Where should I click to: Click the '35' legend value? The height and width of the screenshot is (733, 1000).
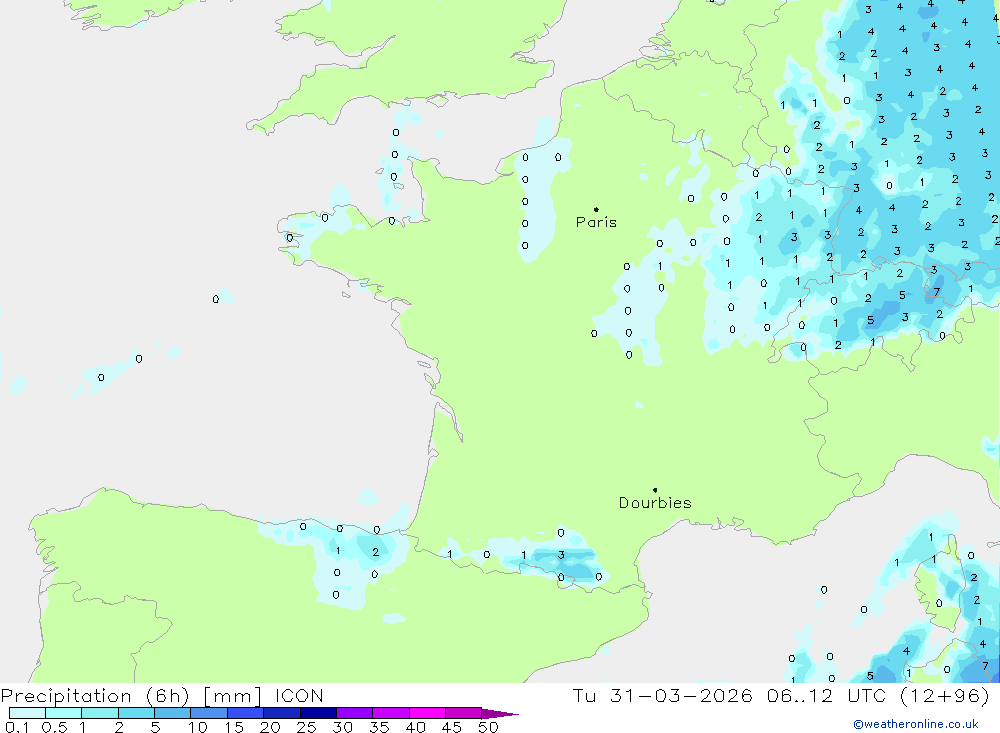379,727
